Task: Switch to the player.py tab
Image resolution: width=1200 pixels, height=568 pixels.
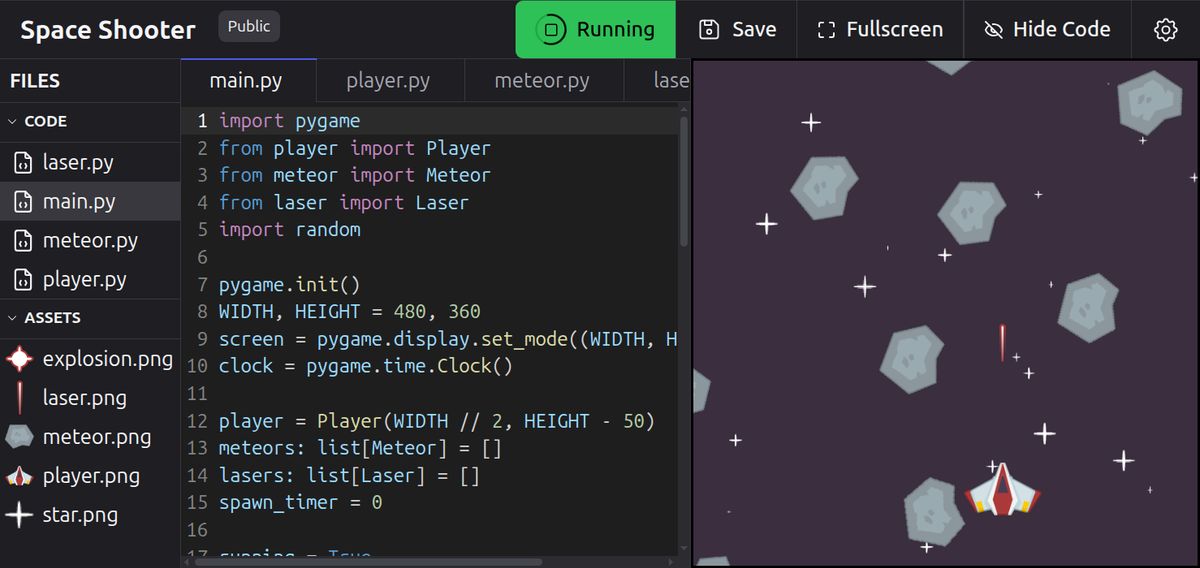Action: coord(388,81)
